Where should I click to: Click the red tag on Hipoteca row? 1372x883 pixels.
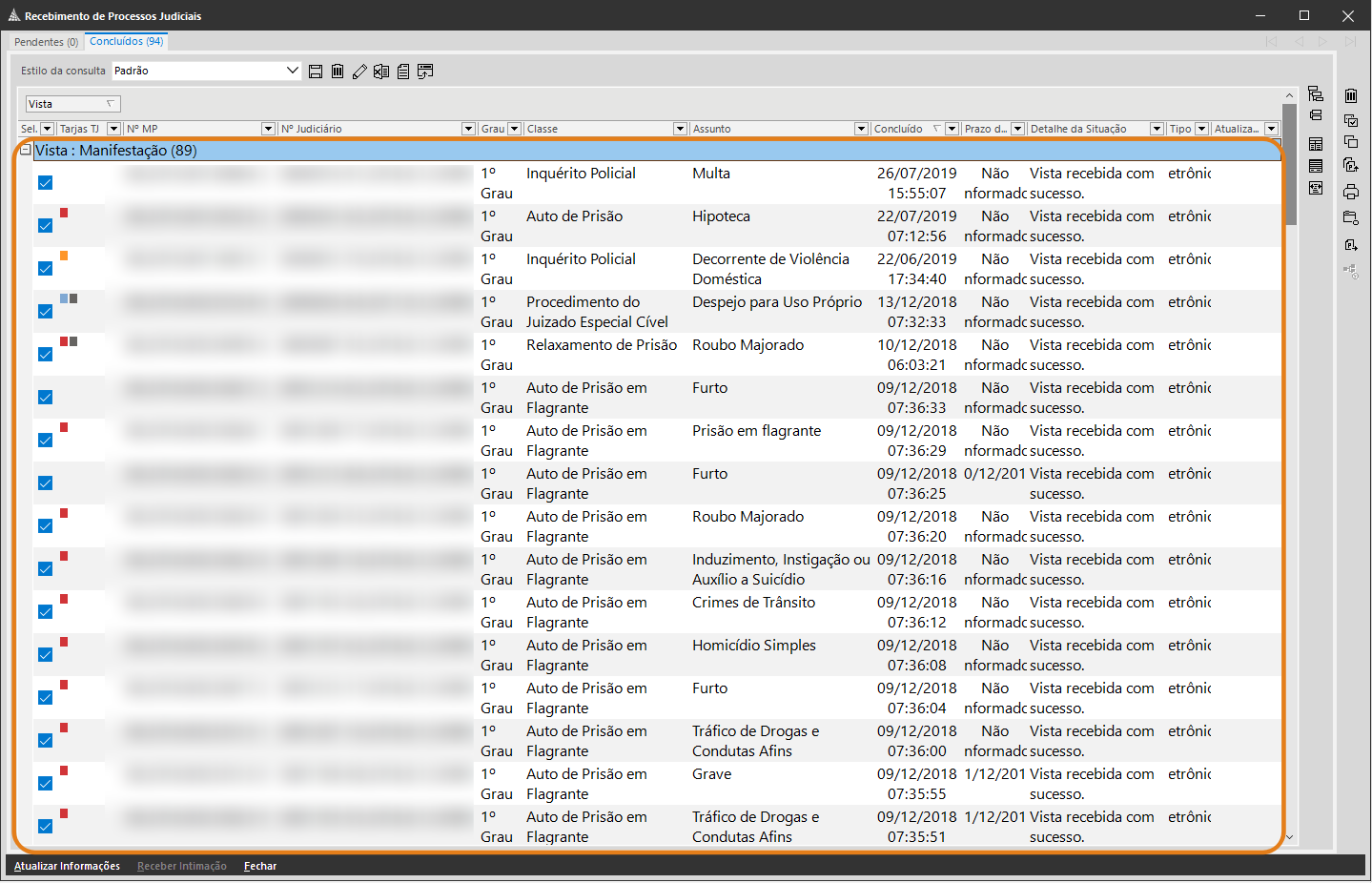pos(64,213)
